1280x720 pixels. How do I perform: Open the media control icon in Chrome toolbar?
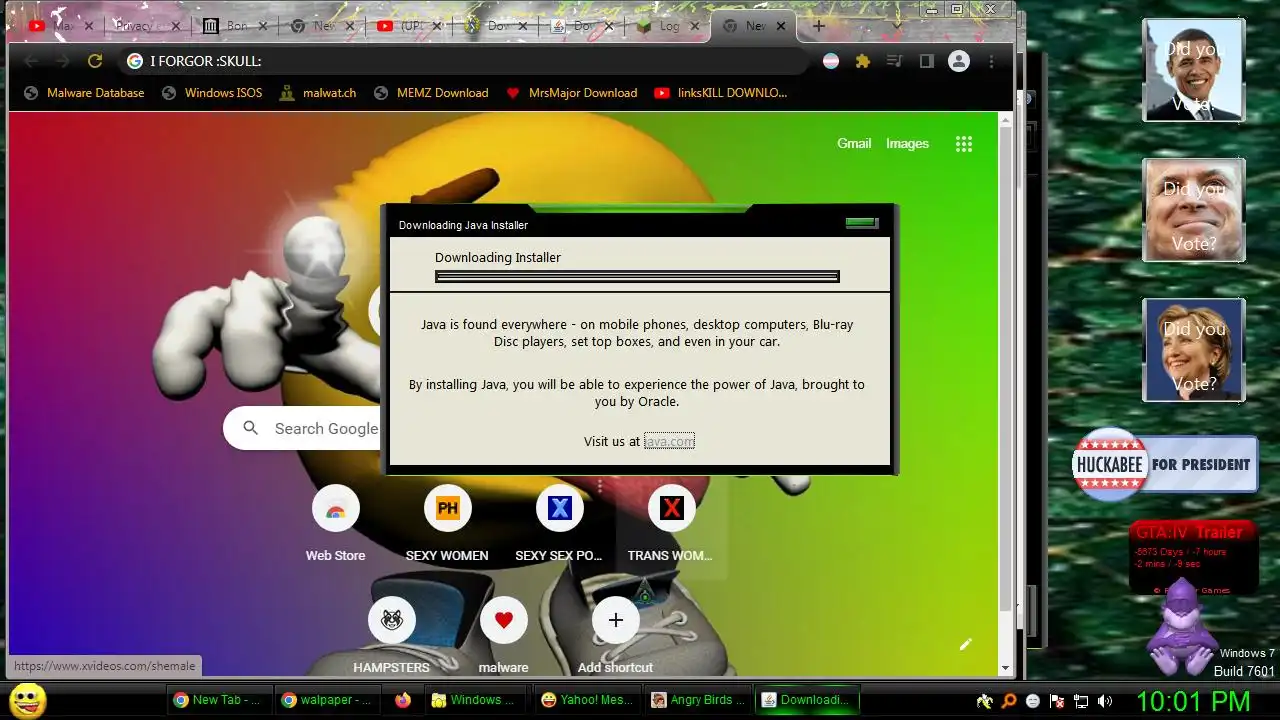(895, 61)
